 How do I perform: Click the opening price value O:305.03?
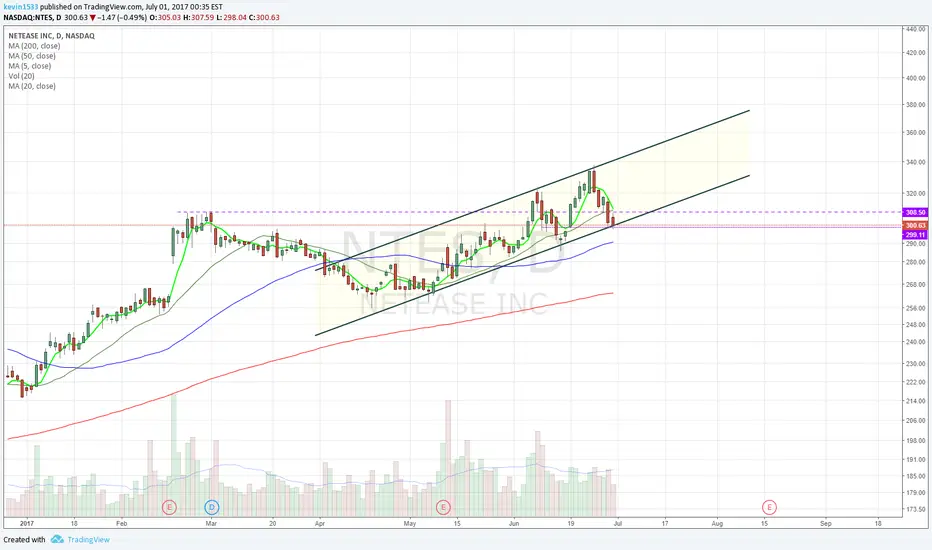165,17
